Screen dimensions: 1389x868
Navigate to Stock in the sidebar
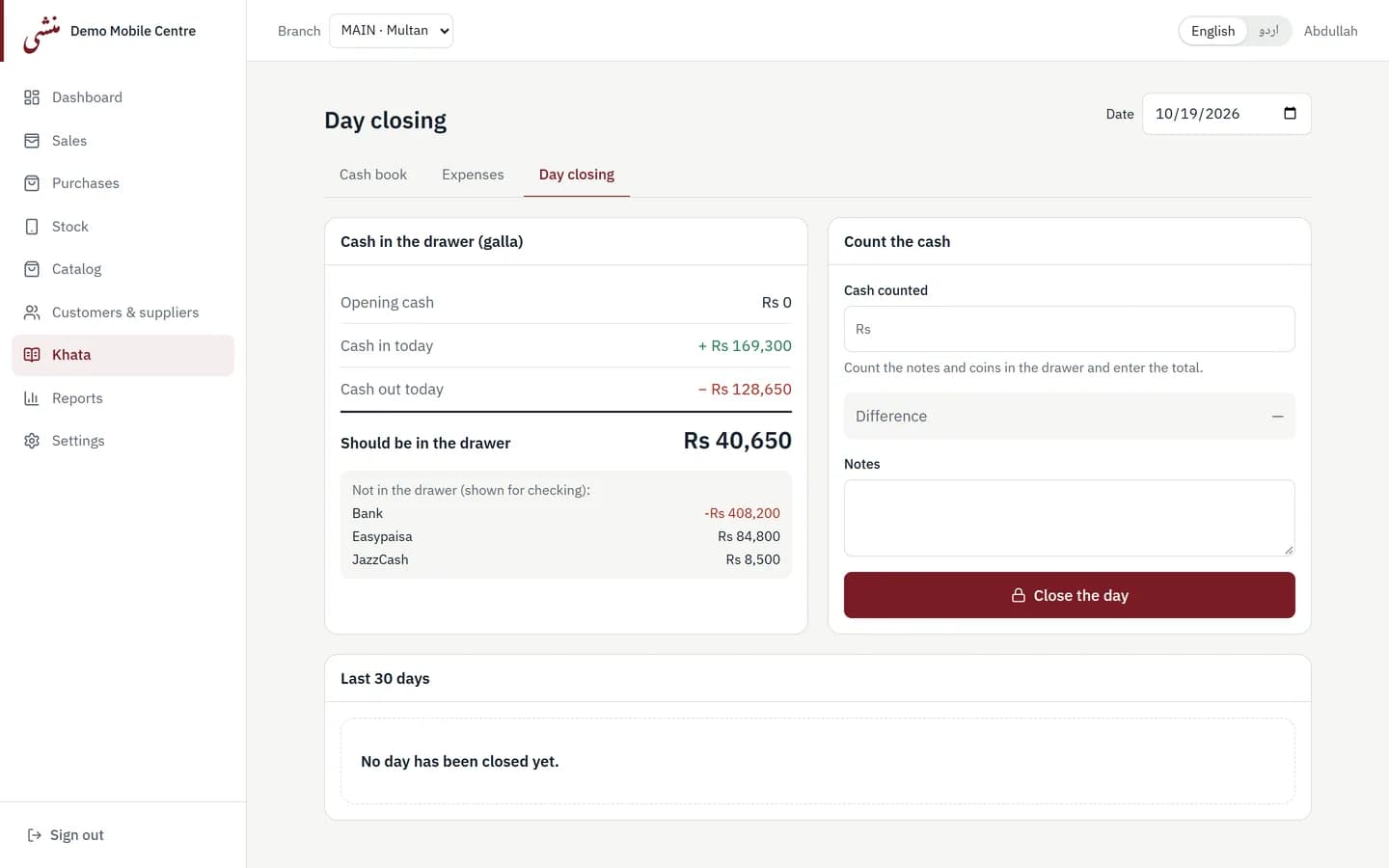coord(123,227)
